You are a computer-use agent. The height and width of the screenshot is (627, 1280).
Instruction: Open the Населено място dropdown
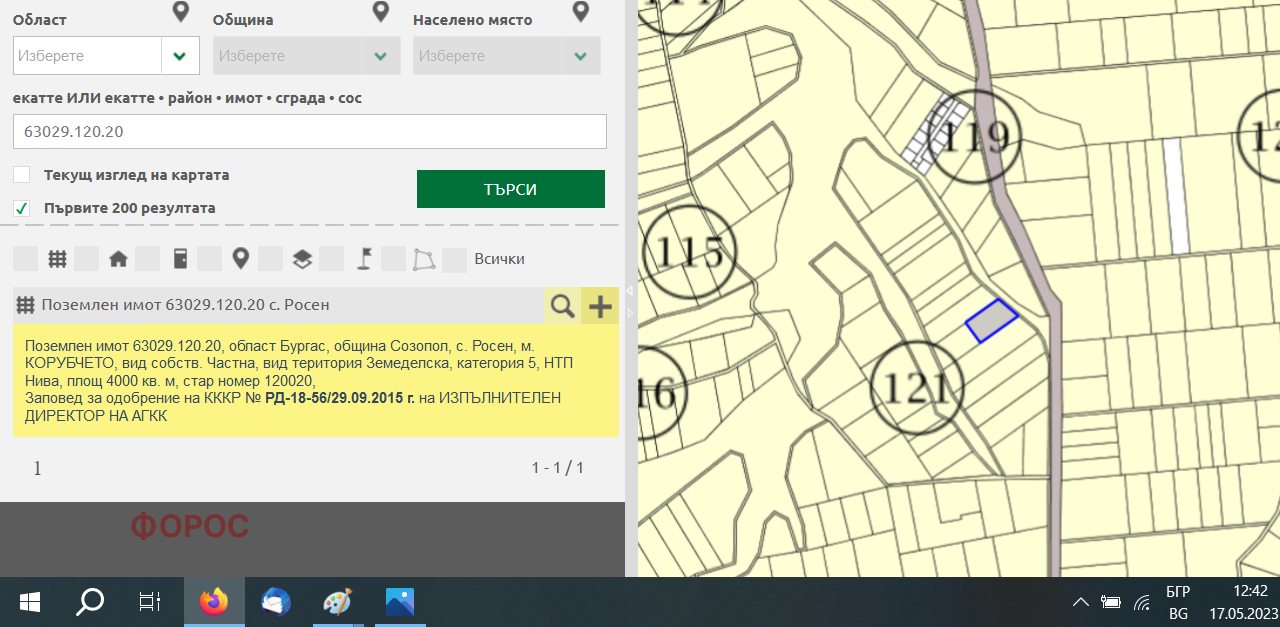580,55
